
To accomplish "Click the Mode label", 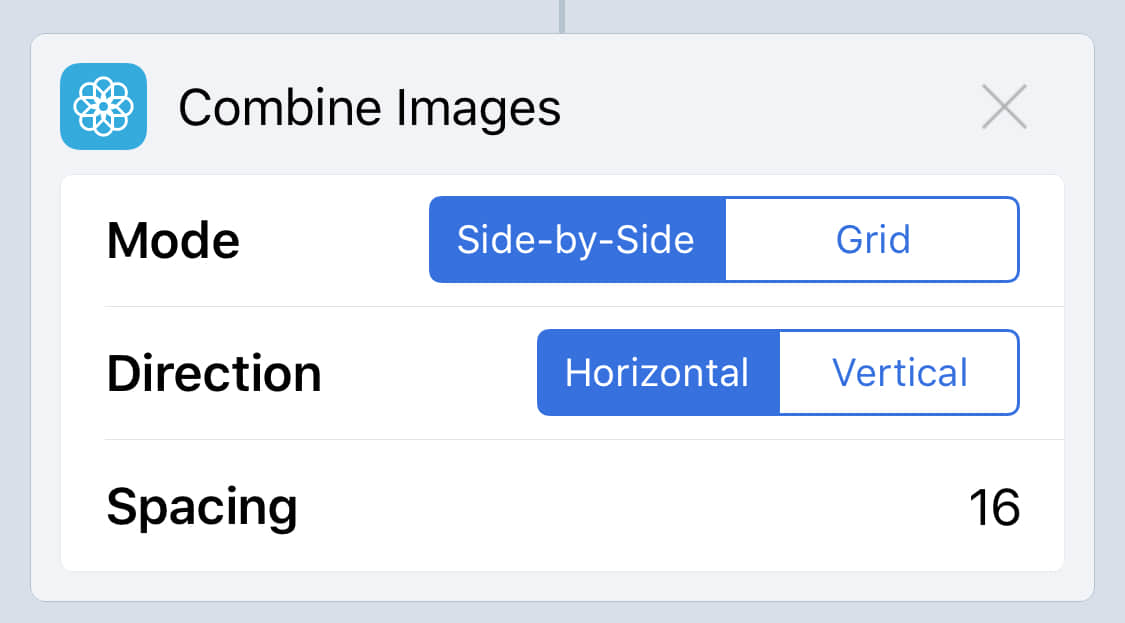I will point(173,241).
